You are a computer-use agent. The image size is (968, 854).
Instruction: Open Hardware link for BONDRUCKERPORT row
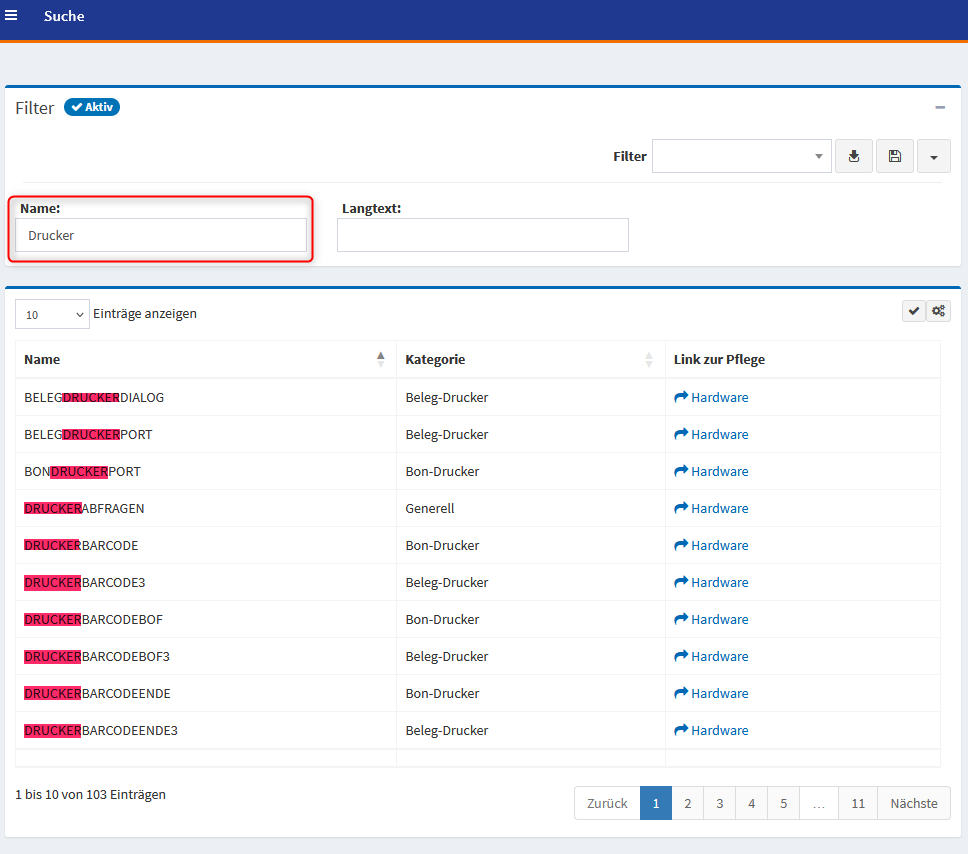[x=719, y=471]
